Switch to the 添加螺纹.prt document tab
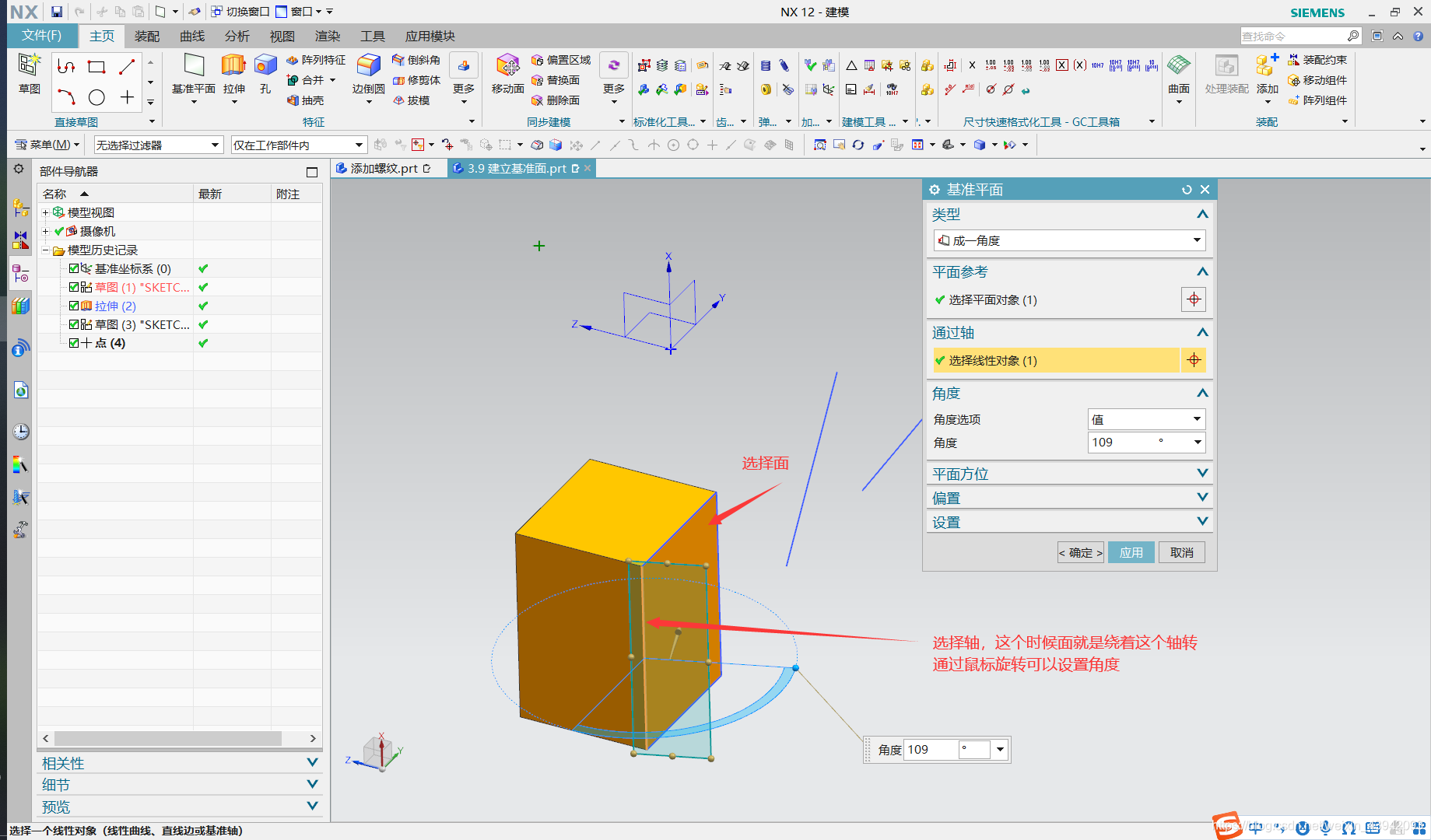This screenshot has width=1431, height=840. (384, 168)
